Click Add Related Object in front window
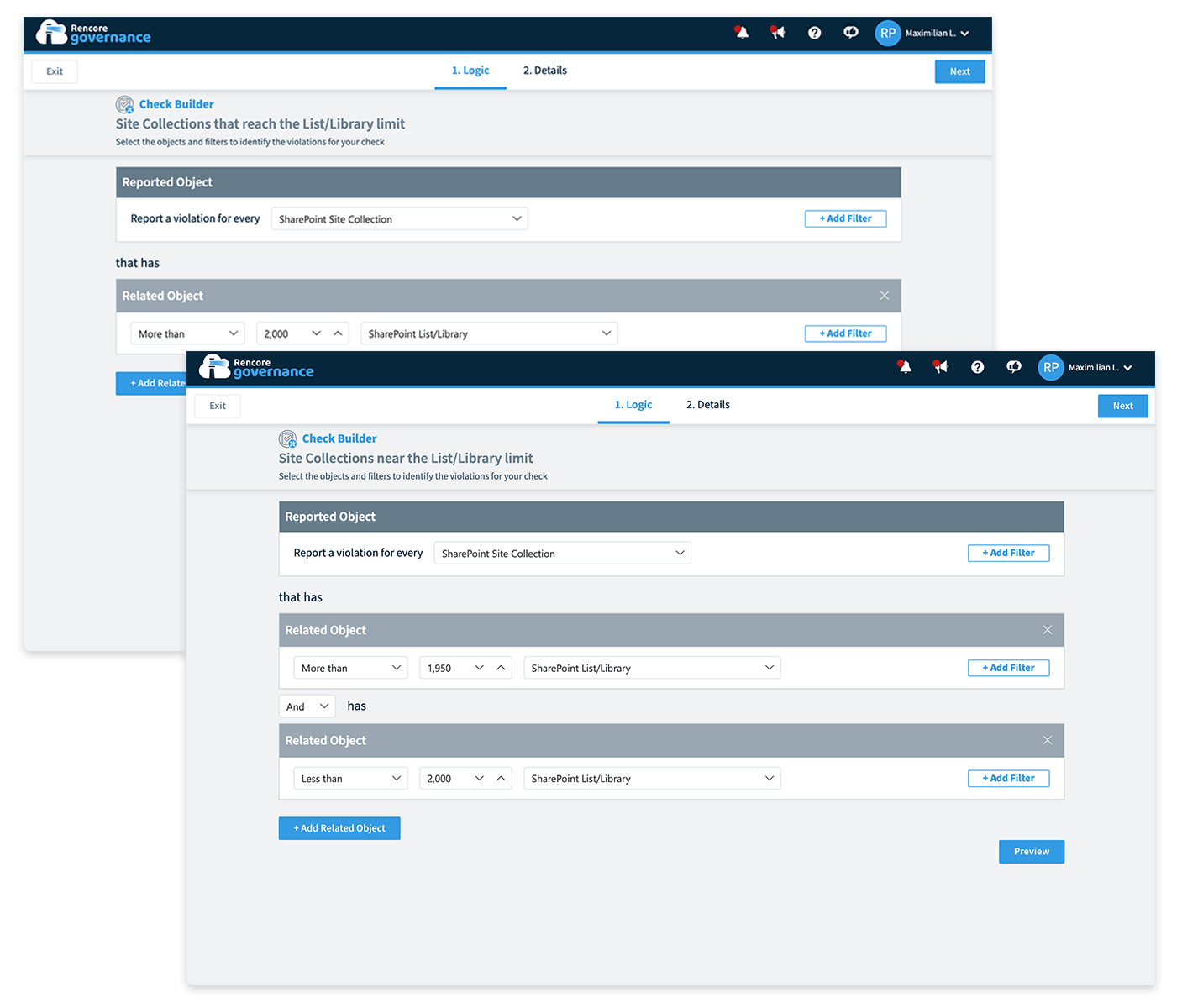This screenshot has height=1008, width=1182. (x=339, y=828)
